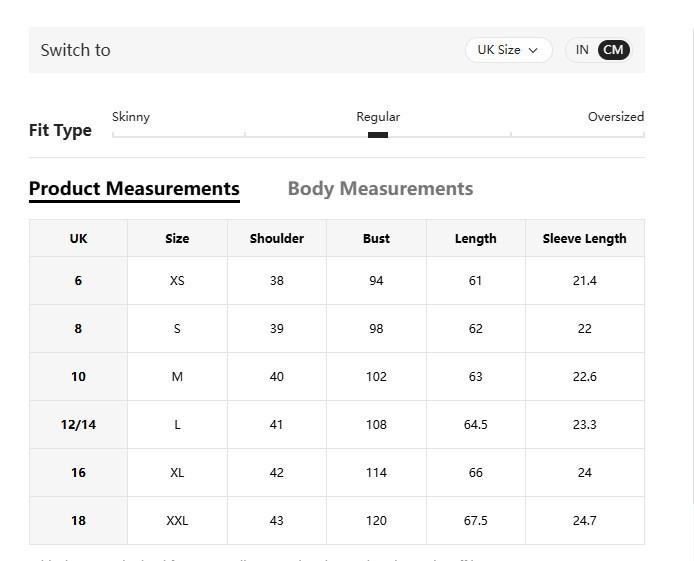Select the Product Measurements tab
This screenshot has width=694, height=561.
pyautogui.click(x=134, y=189)
